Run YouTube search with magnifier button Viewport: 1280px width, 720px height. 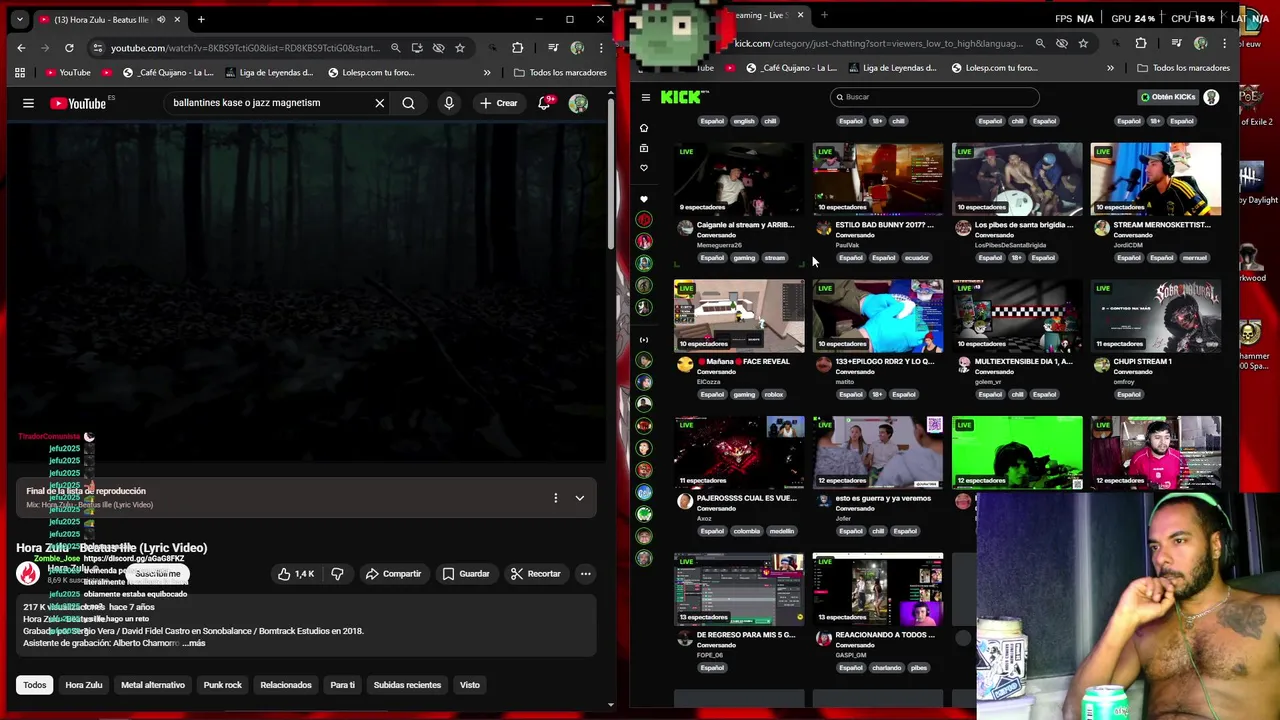pyautogui.click(x=408, y=103)
